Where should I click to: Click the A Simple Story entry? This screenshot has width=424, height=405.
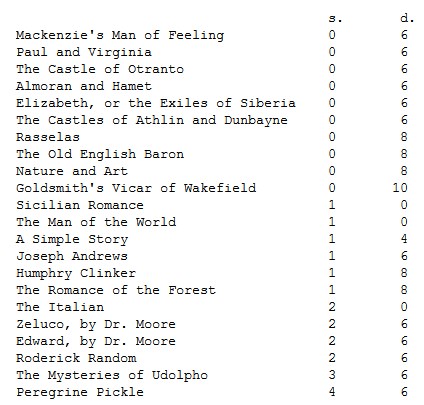[72, 239]
